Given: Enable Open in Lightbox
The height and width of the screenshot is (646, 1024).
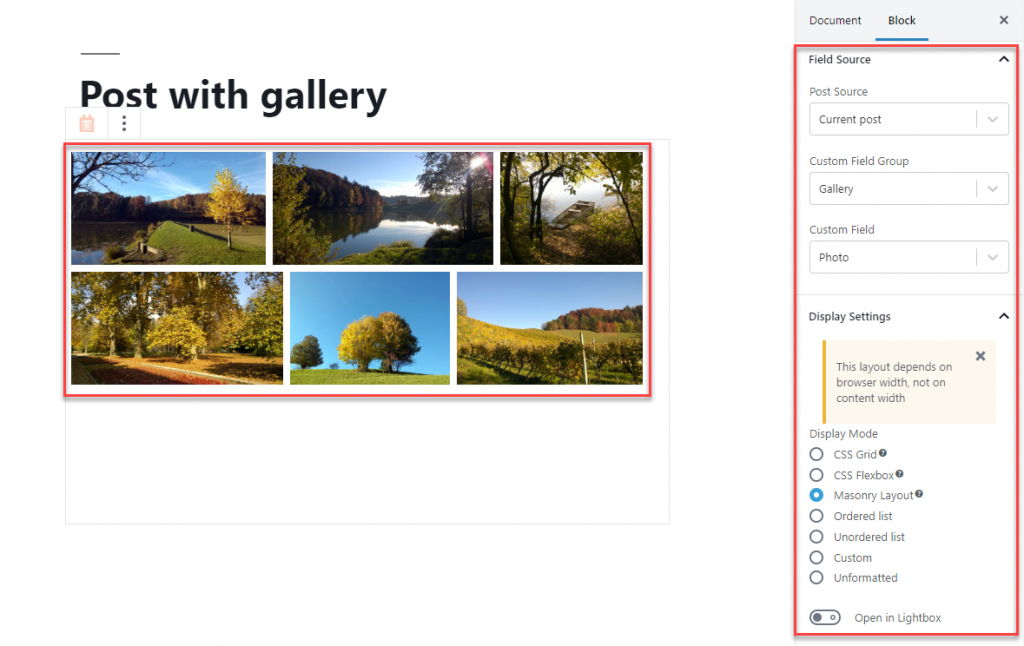Looking at the screenshot, I should pos(825,617).
